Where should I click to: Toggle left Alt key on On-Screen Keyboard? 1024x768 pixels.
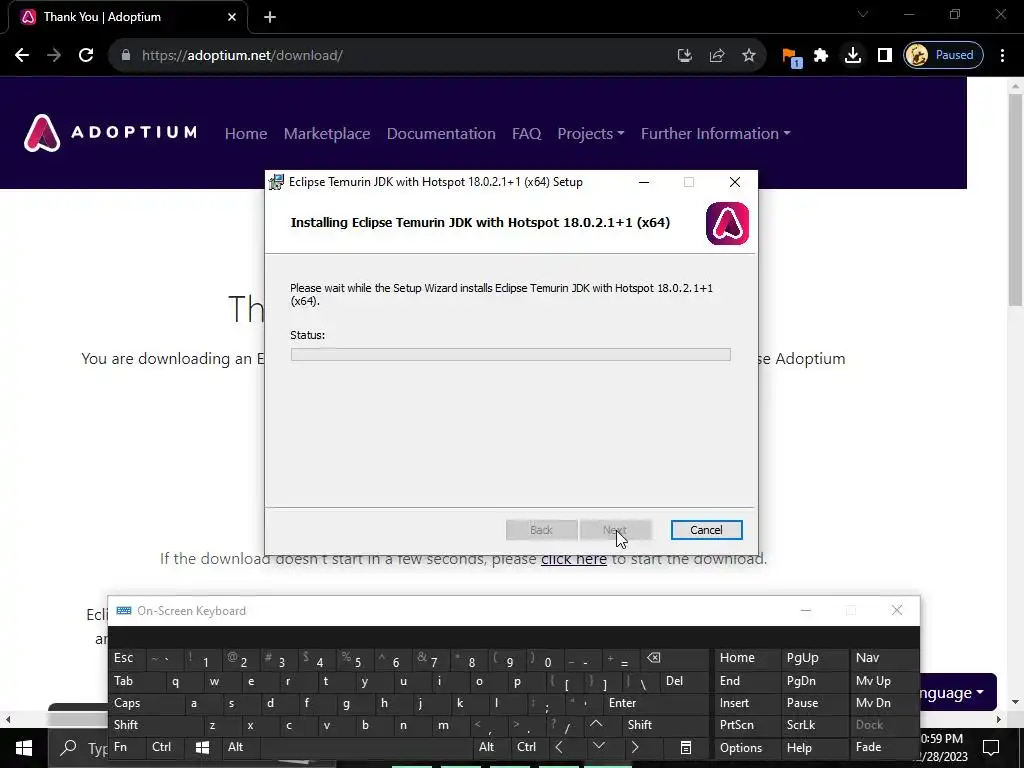pyautogui.click(x=241, y=747)
